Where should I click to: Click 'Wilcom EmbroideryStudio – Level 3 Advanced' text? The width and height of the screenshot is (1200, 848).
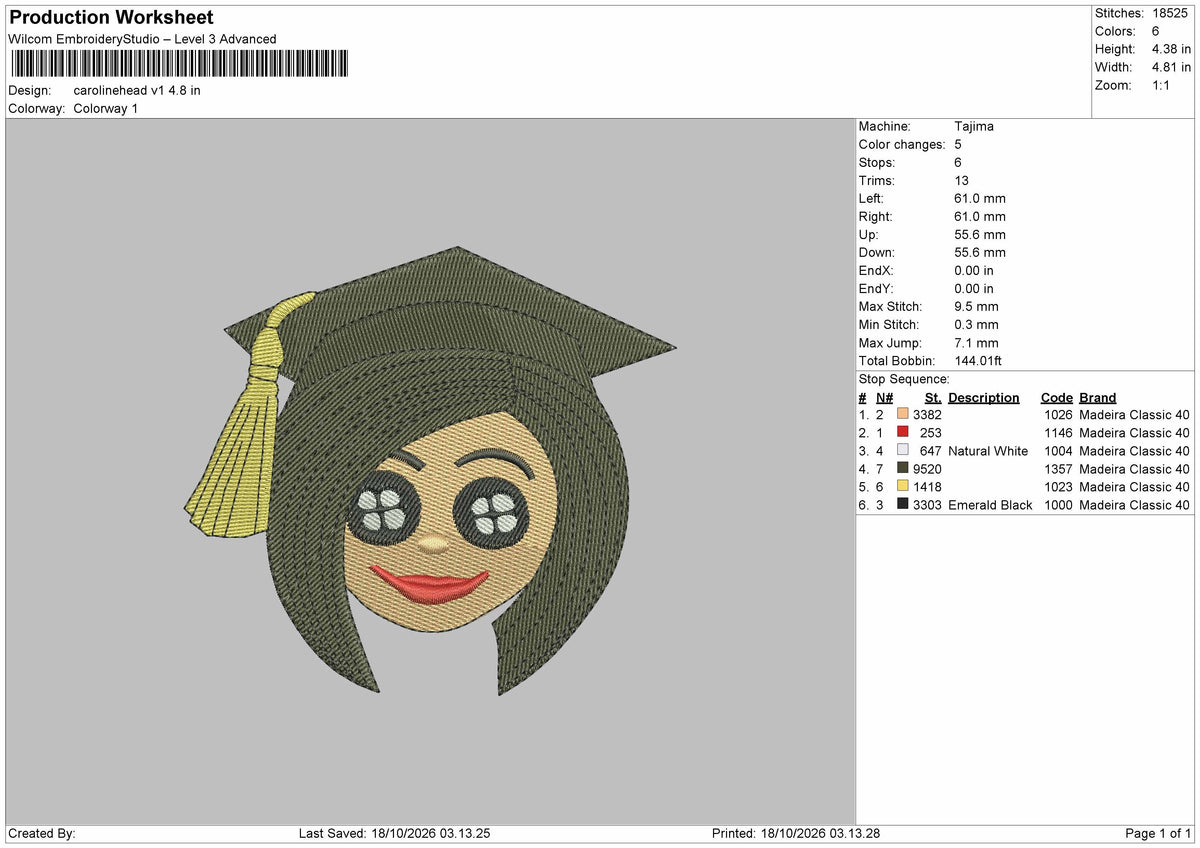point(142,39)
